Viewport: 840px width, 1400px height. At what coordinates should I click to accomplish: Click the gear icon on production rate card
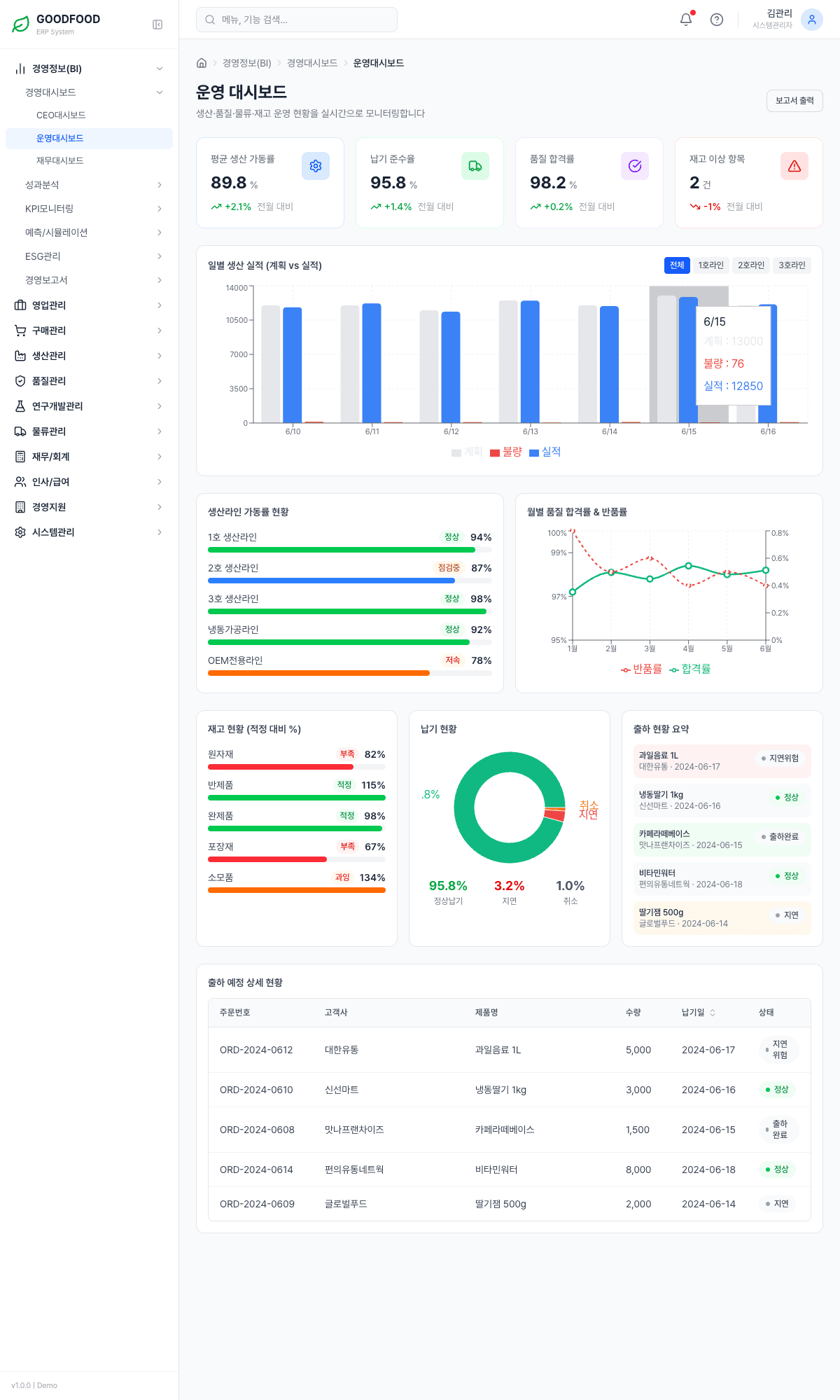pos(316,166)
